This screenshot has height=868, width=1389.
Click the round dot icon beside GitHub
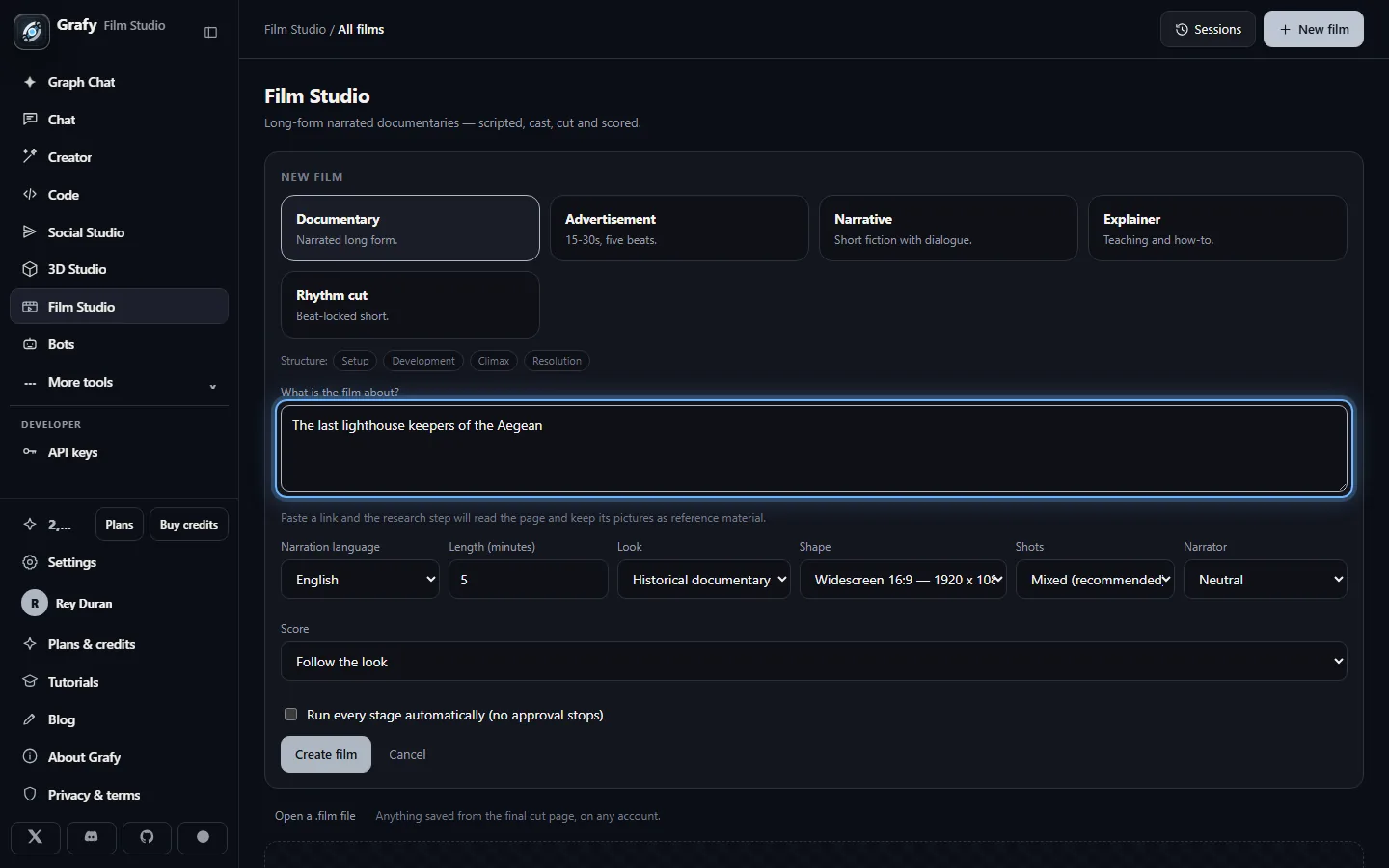tap(203, 837)
